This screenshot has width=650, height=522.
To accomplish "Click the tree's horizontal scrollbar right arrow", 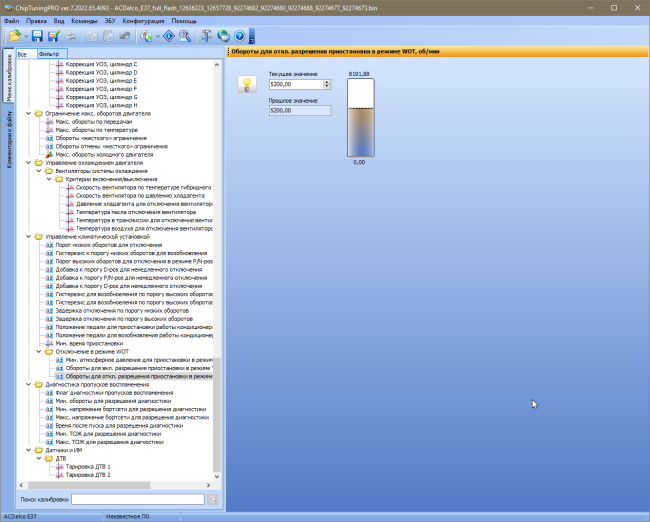I will point(209,485).
